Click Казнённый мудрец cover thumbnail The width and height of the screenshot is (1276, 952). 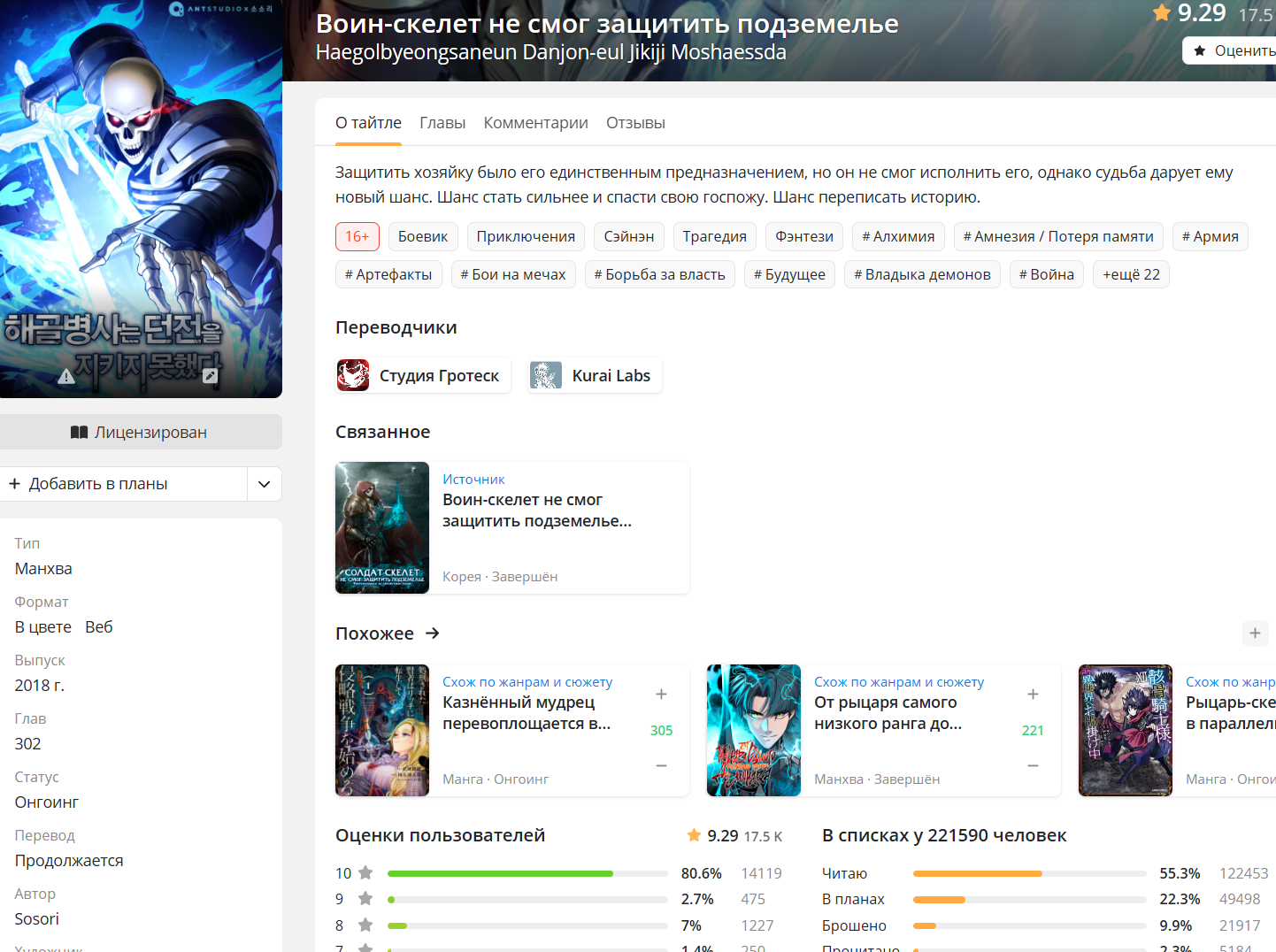pos(382,731)
